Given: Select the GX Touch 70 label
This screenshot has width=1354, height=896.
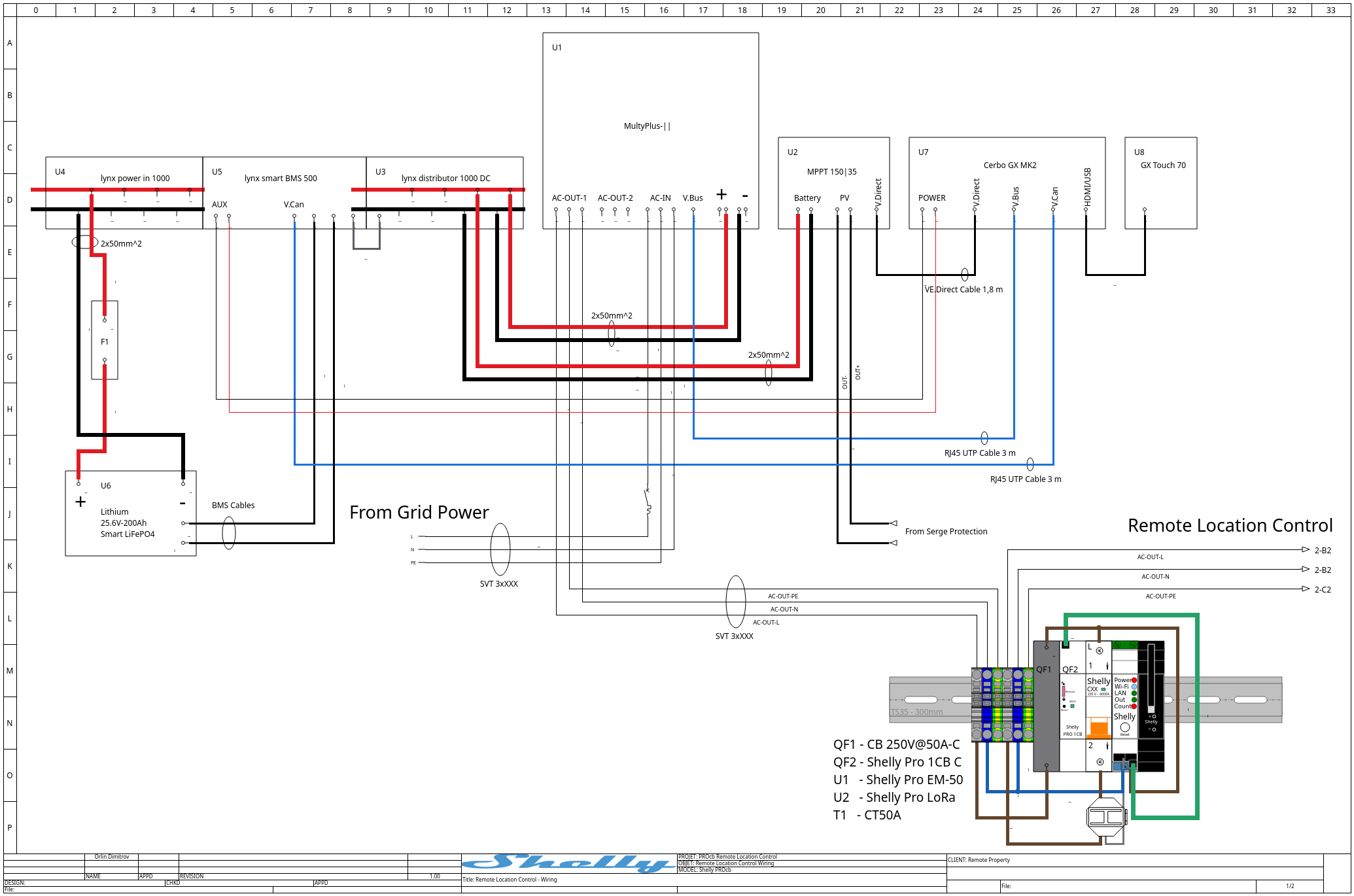Looking at the screenshot, I should tap(1163, 165).
